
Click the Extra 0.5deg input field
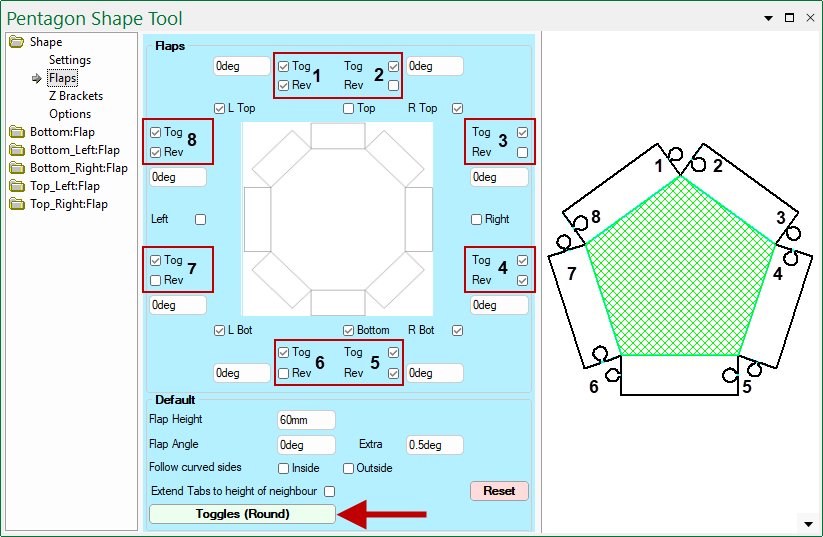point(434,444)
